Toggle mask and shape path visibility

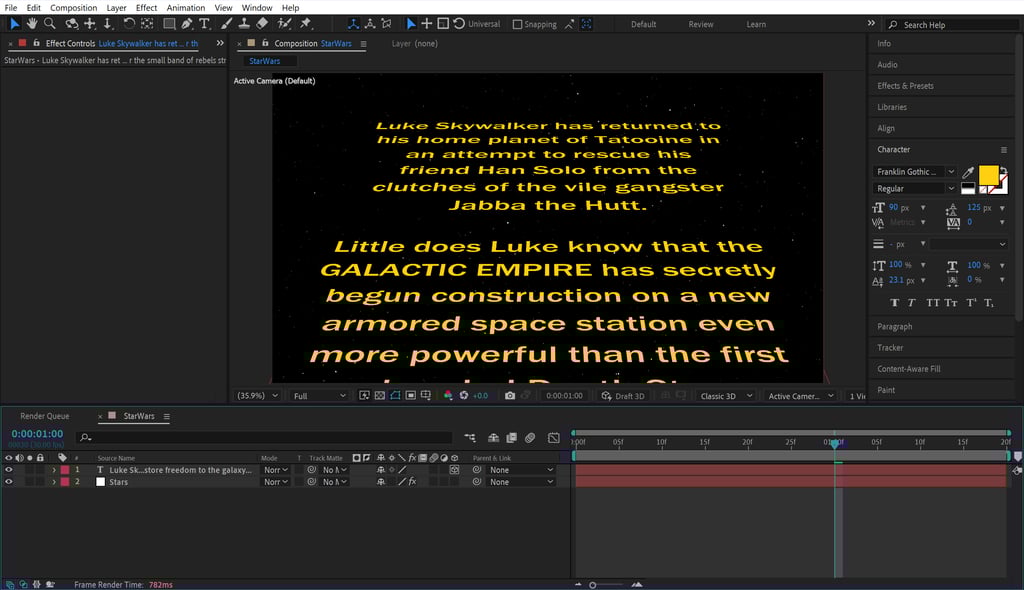pos(395,395)
